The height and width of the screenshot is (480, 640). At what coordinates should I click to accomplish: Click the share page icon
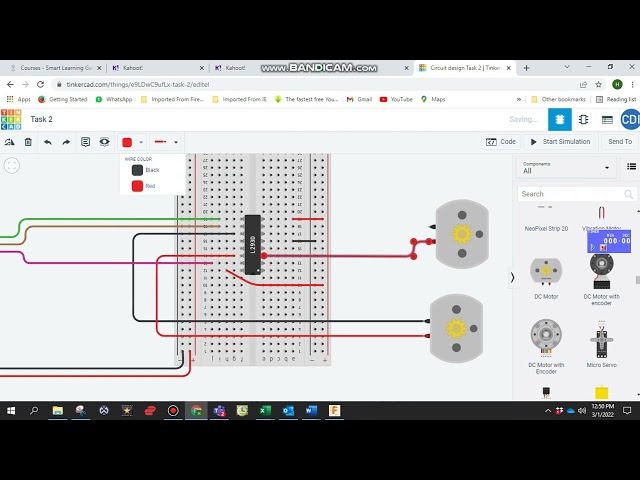583,84
